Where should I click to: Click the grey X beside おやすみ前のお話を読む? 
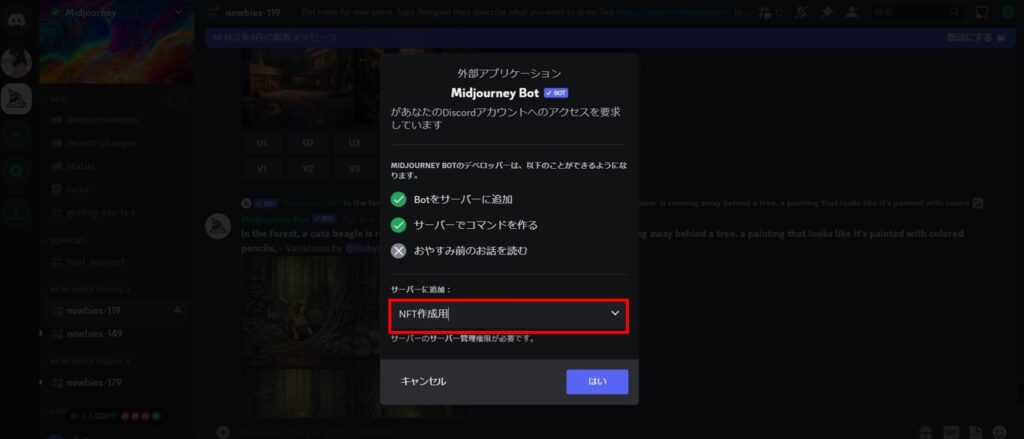(398, 251)
